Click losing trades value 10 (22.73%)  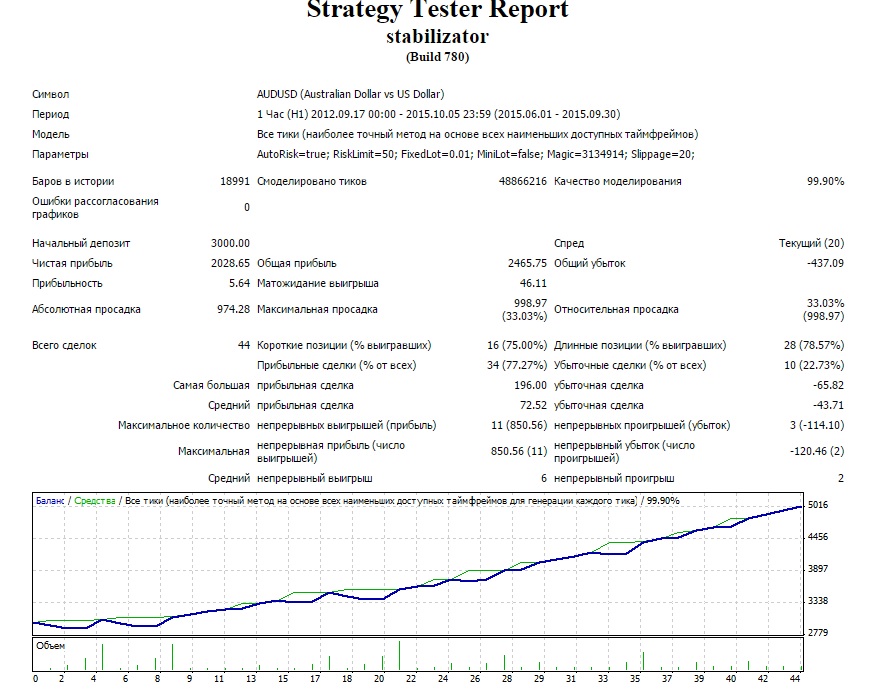tap(814, 365)
